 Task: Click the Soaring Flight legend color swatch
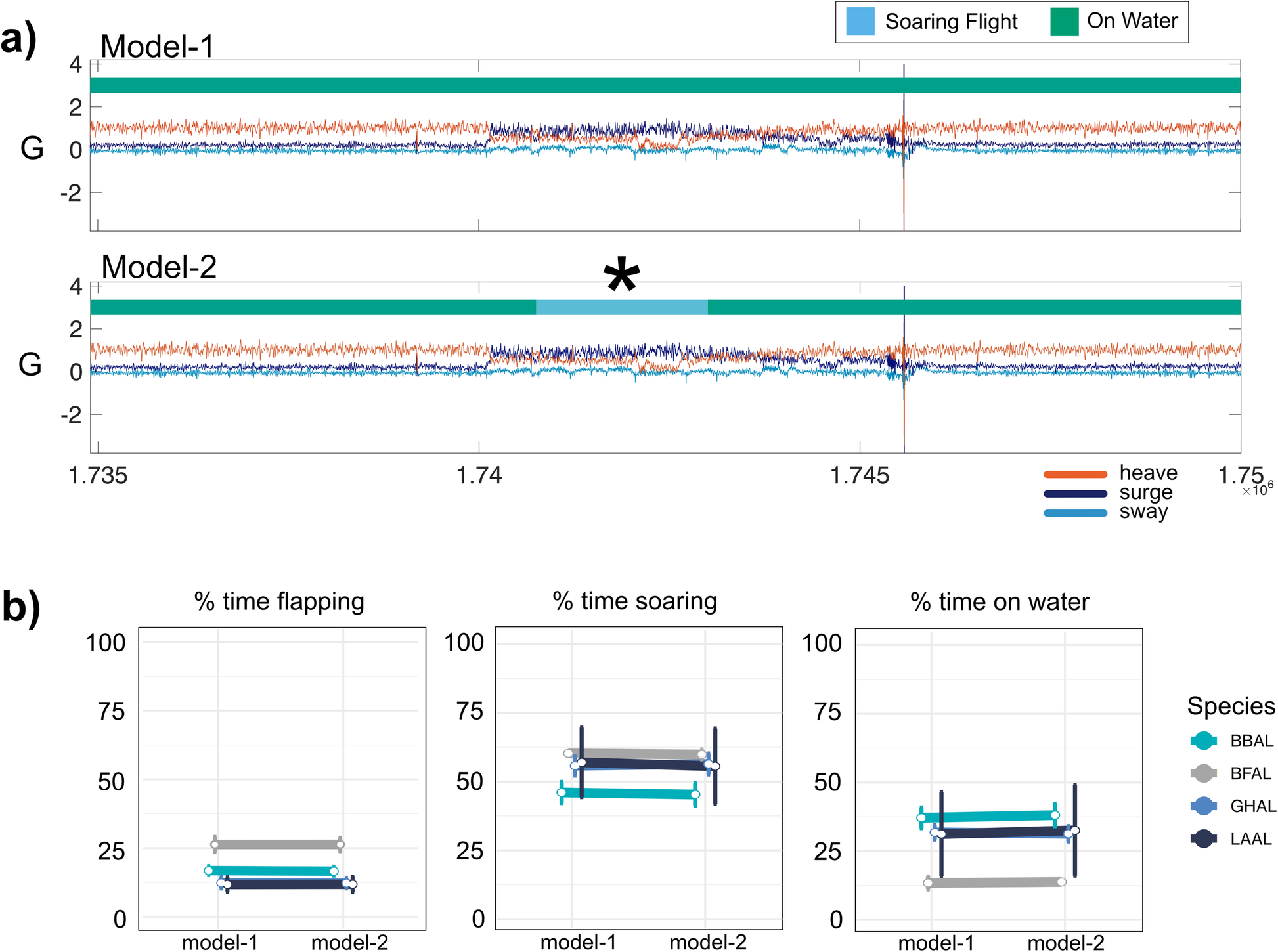point(860,22)
